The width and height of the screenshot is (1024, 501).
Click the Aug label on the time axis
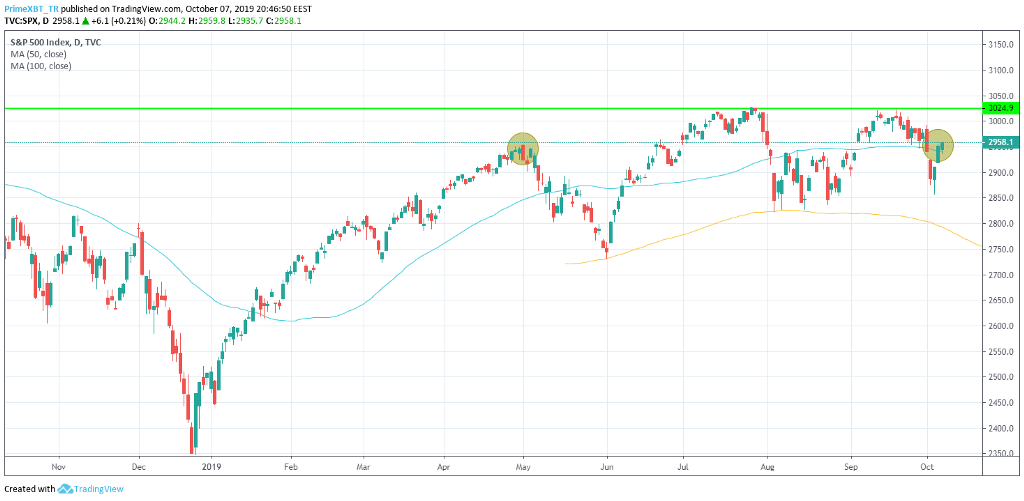tap(768, 466)
